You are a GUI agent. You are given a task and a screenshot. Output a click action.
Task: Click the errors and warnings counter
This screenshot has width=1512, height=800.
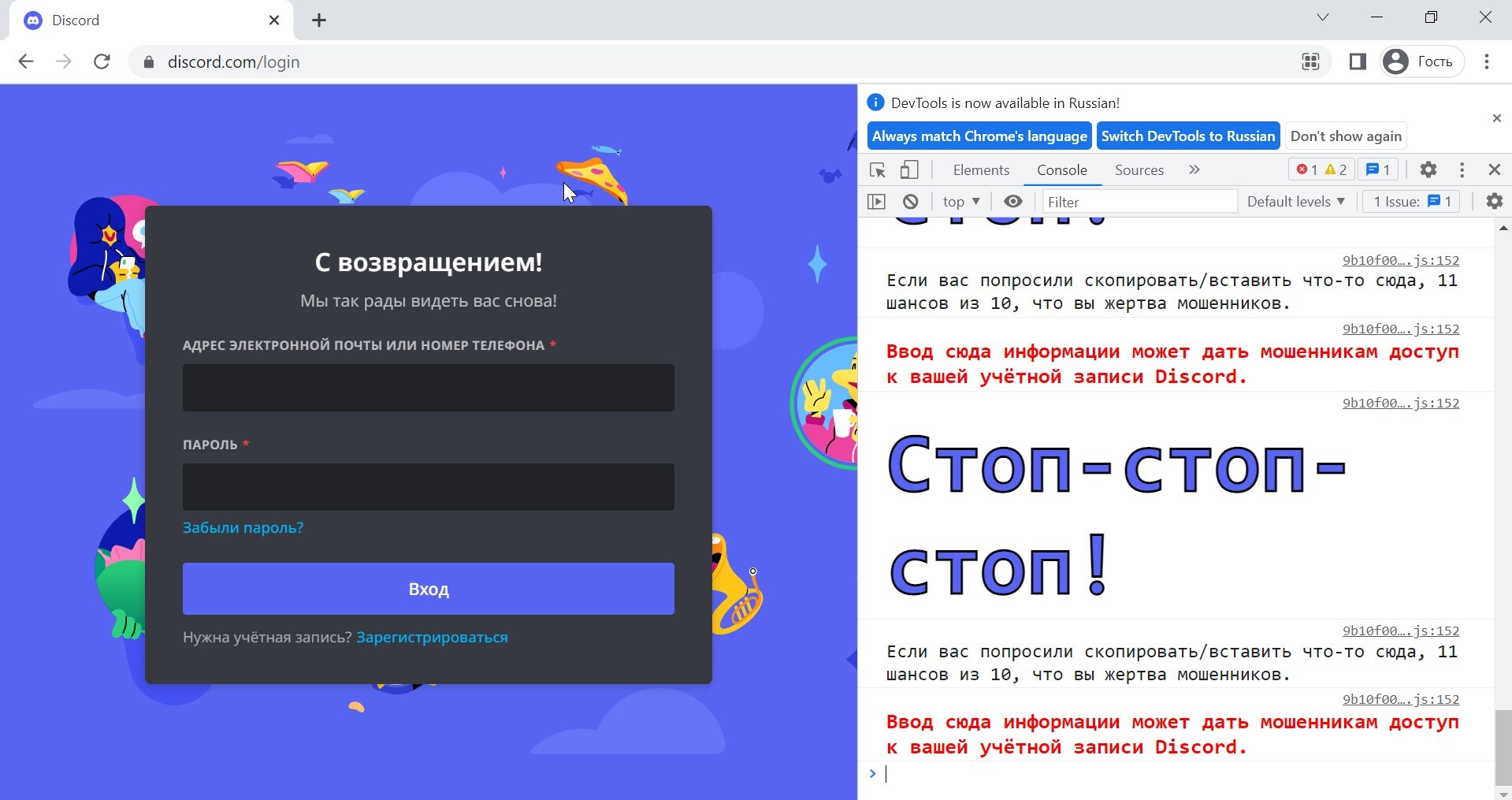click(1321, 170)
